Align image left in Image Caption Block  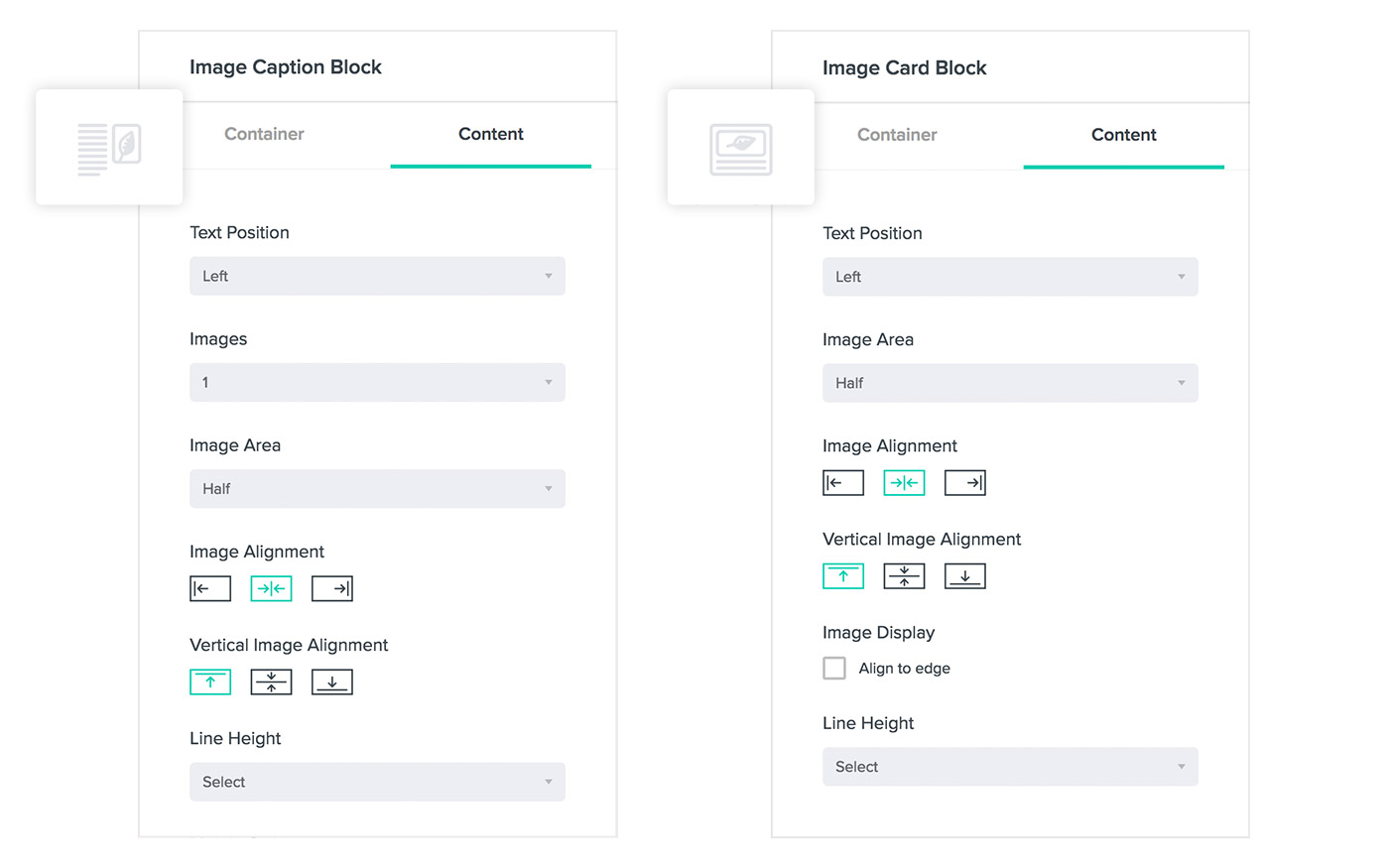[x=210, y=588]
